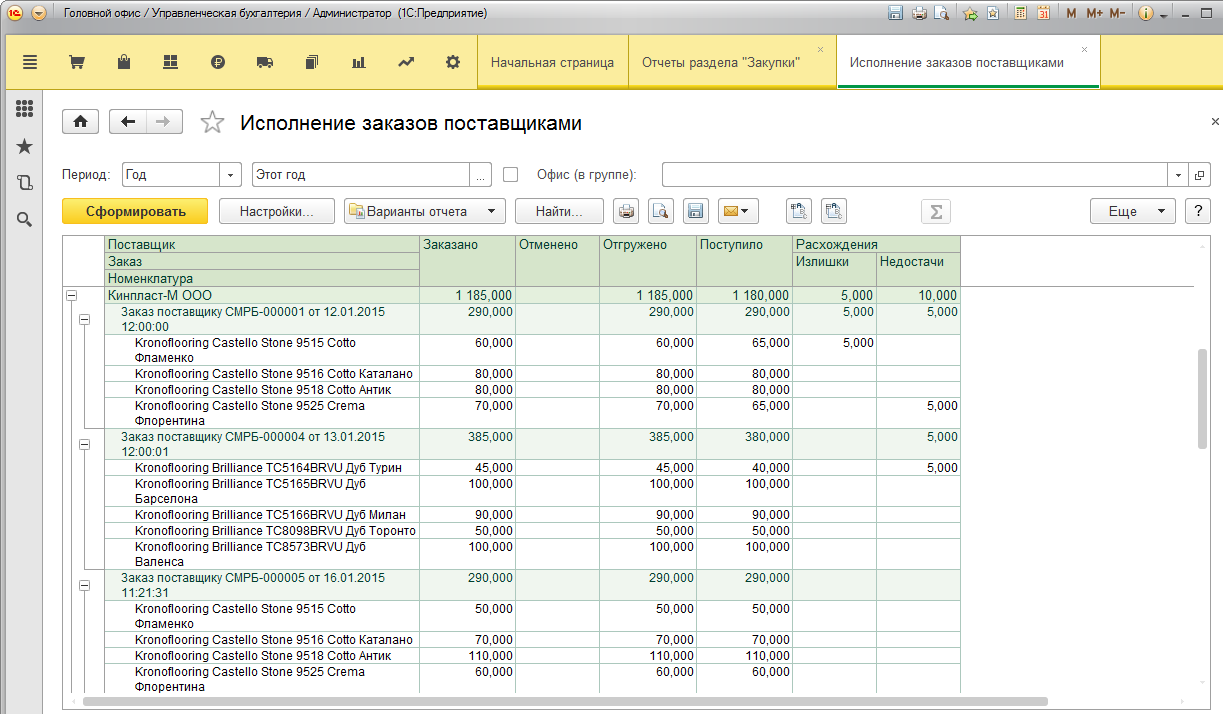Collapse order СМРБ-000004 group
The height and width of the screenshot is (714, 1223).
84,444
